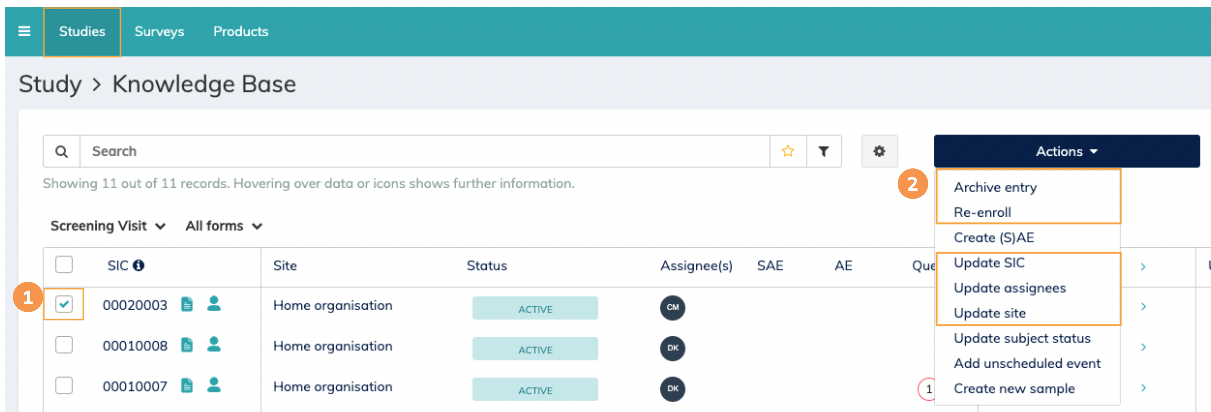Image resolution: width=1211 pixels, height=412 pixels.
Task: Toggle the select-all checkbox in table header
Action: coord(64,265)
